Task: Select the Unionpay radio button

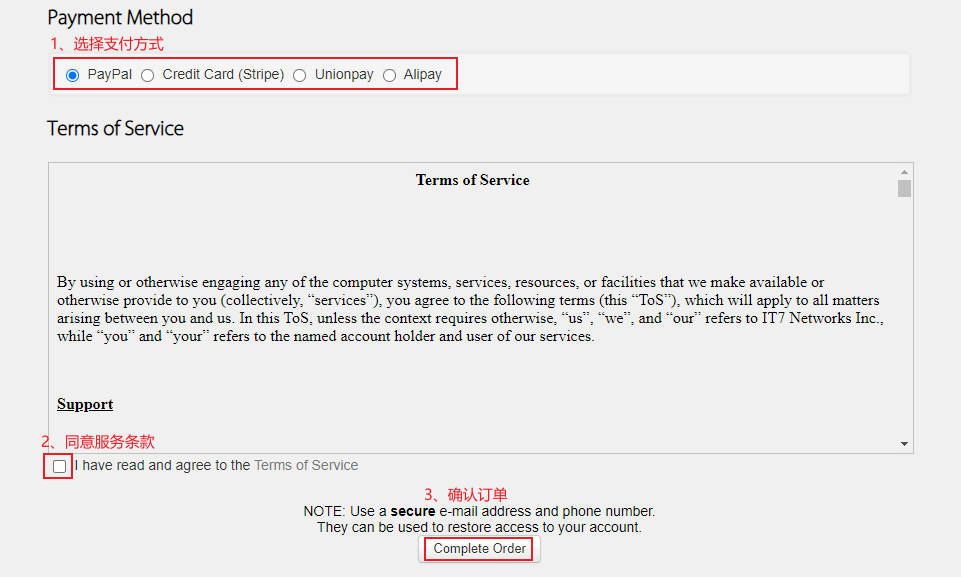Action: (300, 75)
